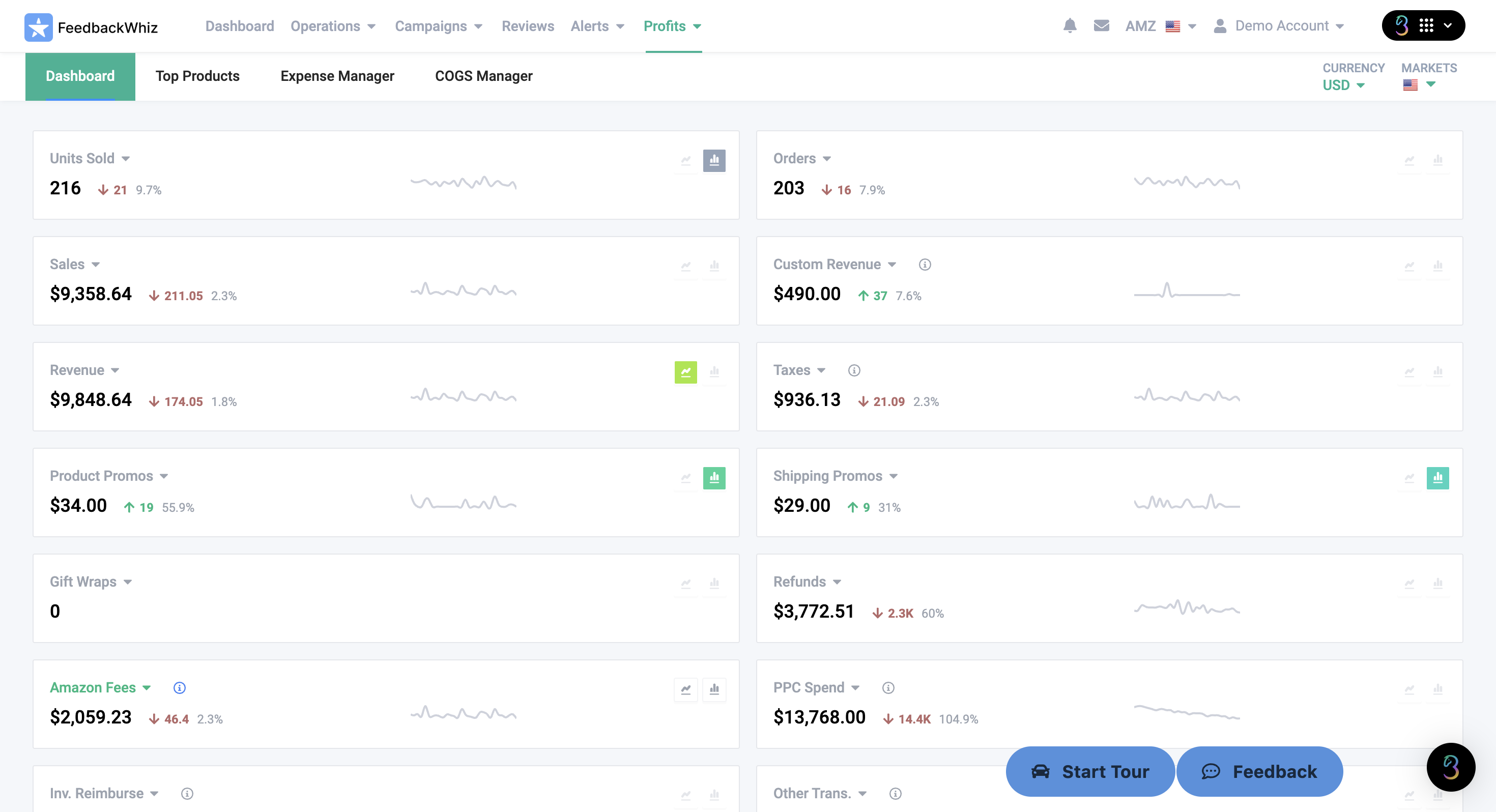The height and width of the screenshot is (812, 1496).
Task: Show line chart for Taxes
Action: [x=1409, y=372]
